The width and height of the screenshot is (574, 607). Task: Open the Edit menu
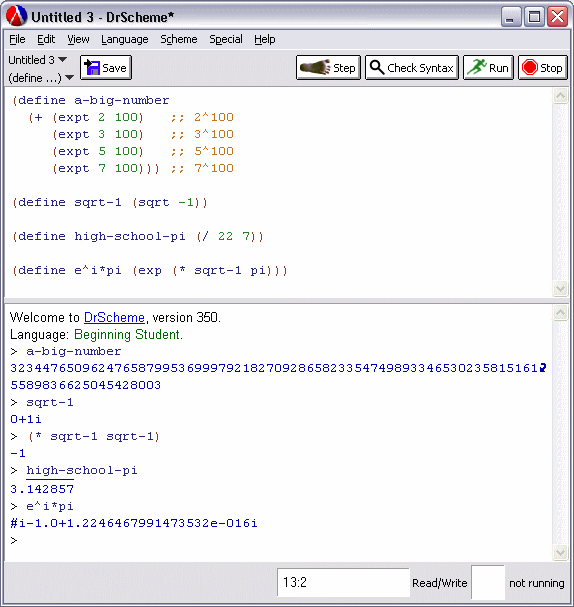[46, 39]
